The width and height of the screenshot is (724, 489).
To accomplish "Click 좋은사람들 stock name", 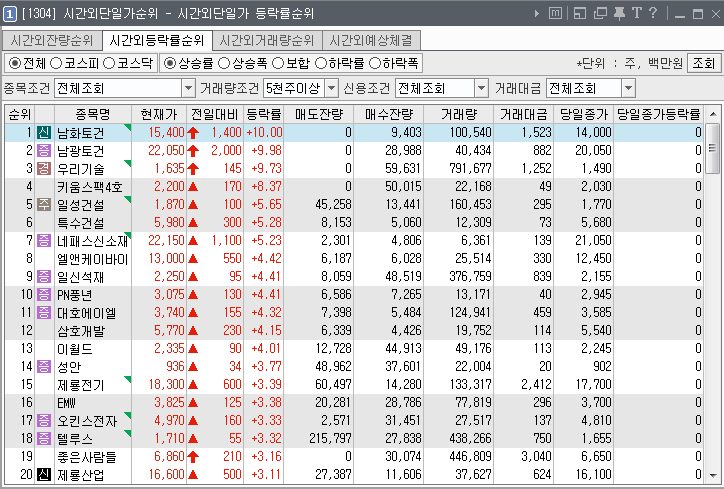I will [x=87, y=457].
